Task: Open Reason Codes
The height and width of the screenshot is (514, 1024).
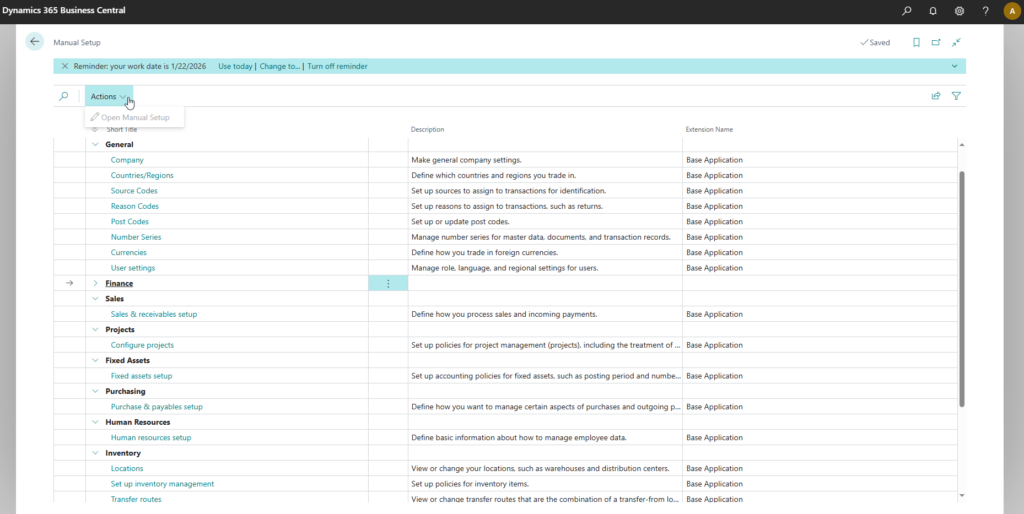Action: 135,206
